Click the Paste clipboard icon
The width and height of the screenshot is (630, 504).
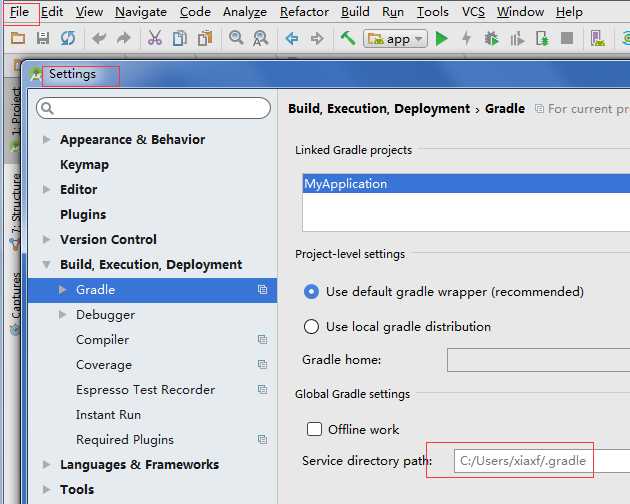click(x=205, y=39)
